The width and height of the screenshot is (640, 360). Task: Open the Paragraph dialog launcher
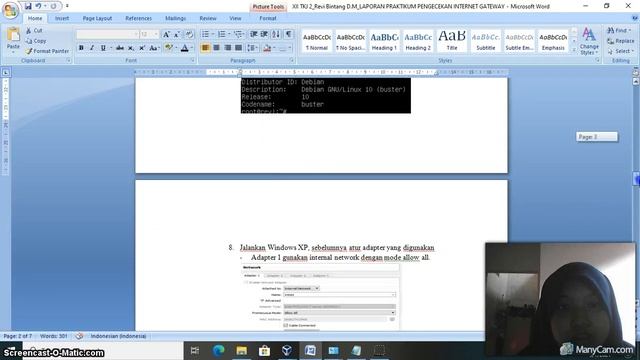(x=292, y=60)
